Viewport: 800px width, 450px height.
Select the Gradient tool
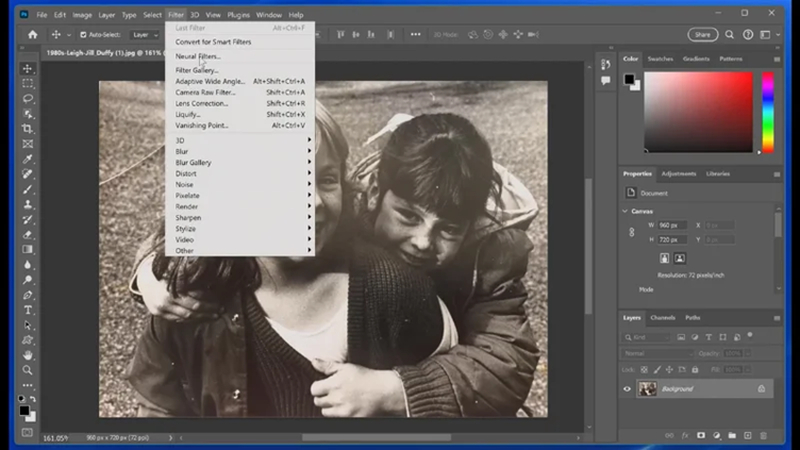pos(28,249)
